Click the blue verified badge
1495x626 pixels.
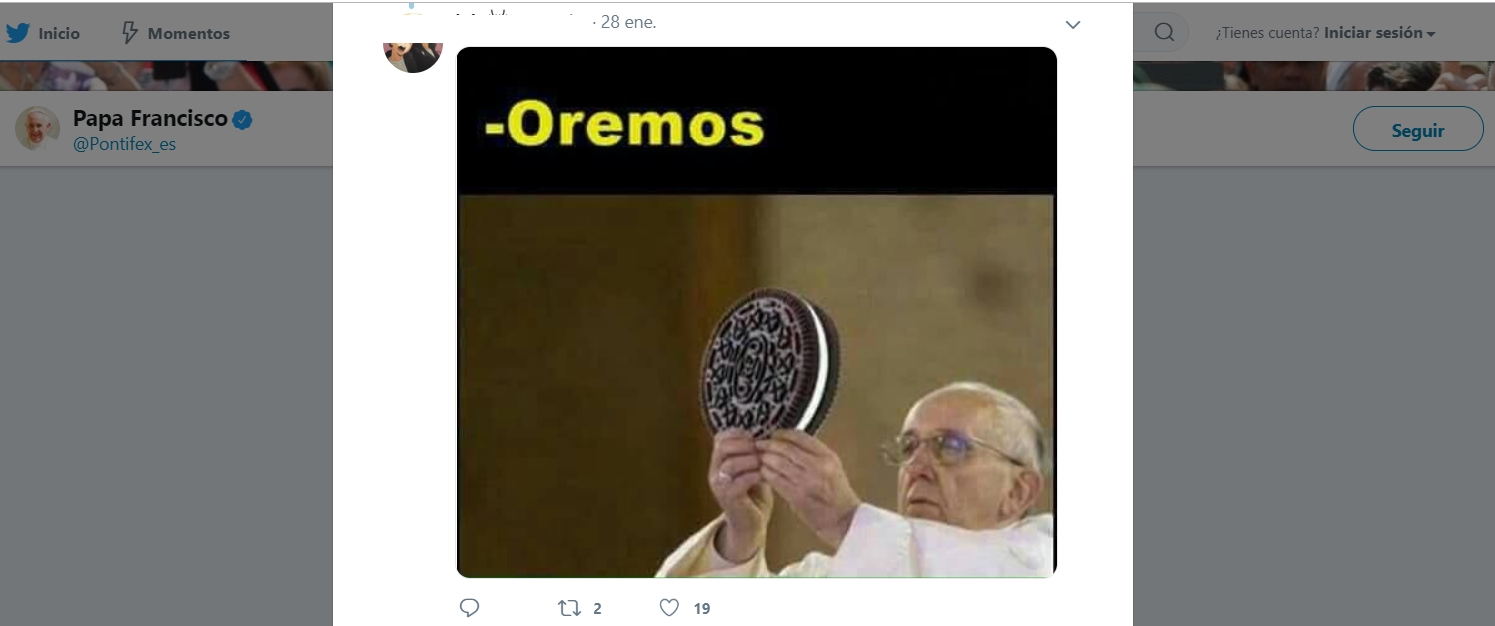242,120
